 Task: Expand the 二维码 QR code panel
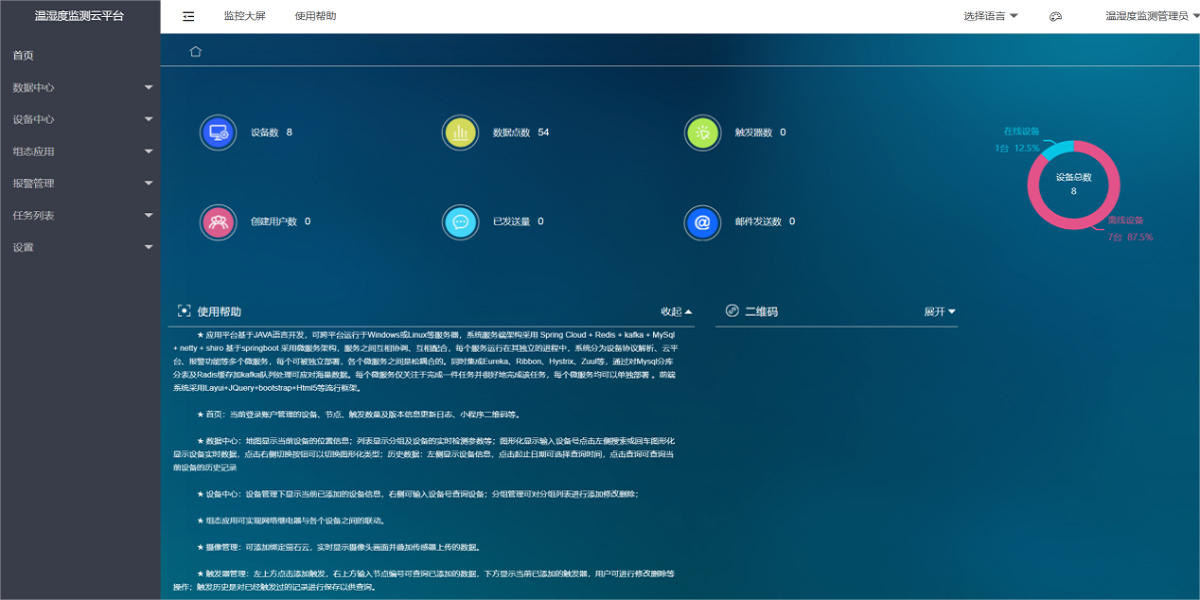tap(938, 311)
